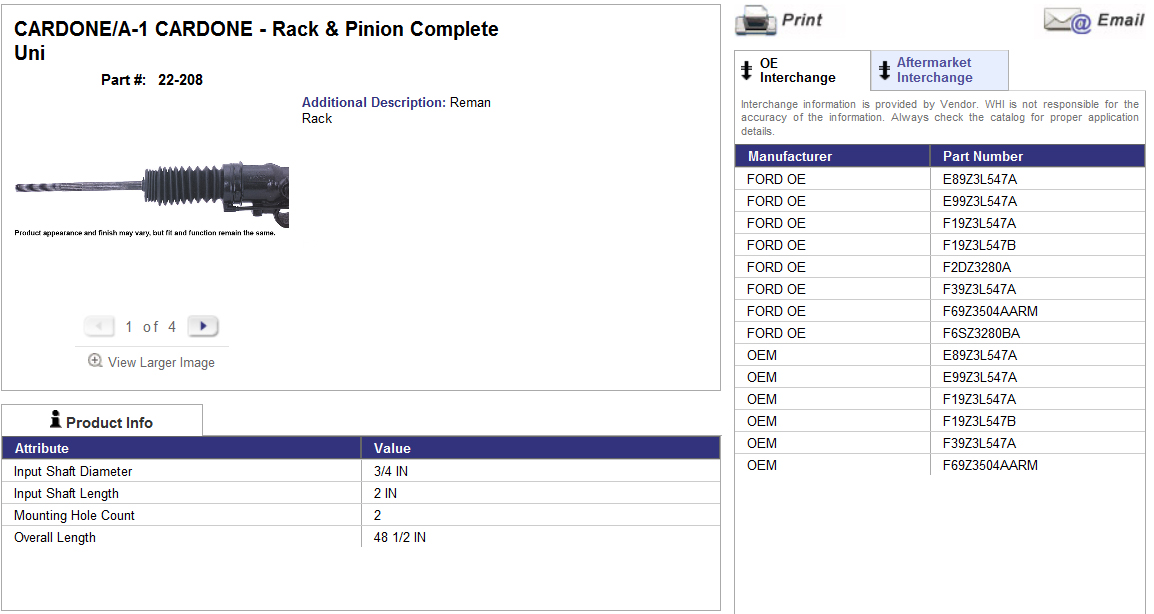Click the magnifier icon for larger image
1154x614 pixels.
(x=95, y=361)
